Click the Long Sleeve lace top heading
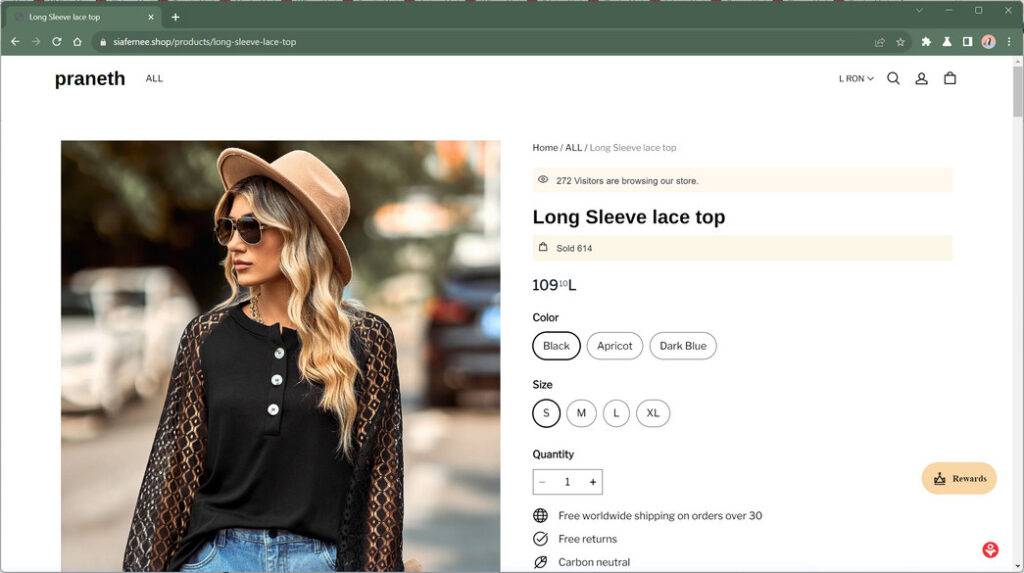Image resolution: width=1024 pixels, height=573 pixels. (x=629, y=217)
